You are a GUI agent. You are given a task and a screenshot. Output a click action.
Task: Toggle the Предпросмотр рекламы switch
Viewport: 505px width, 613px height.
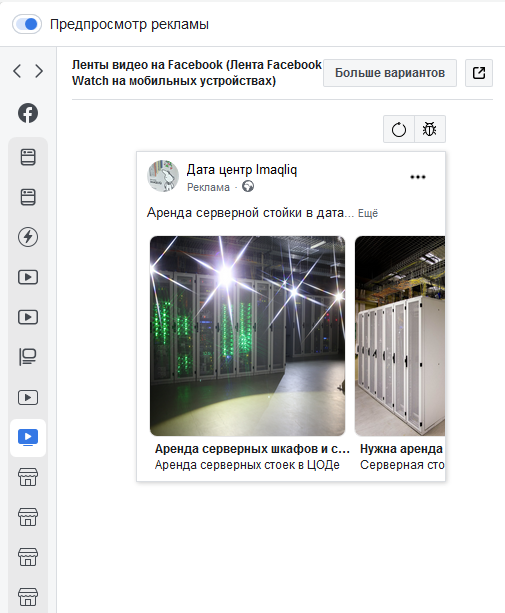(27, 24)
